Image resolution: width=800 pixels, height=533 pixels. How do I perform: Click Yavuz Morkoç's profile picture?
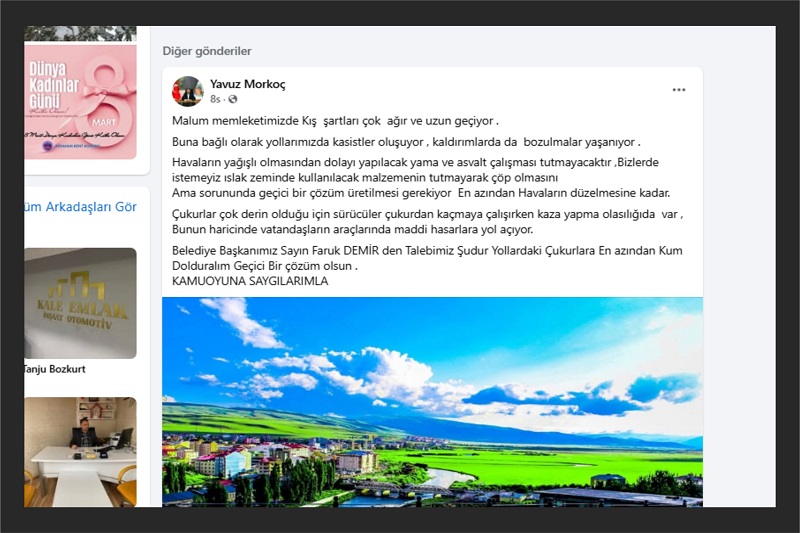tap(187, 91)
